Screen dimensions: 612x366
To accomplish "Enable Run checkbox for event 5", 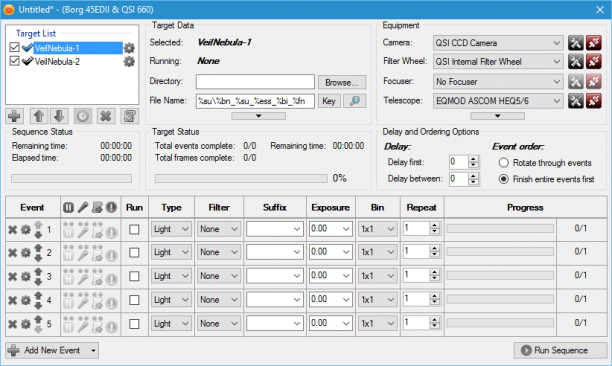I will [x=134, y=324].
